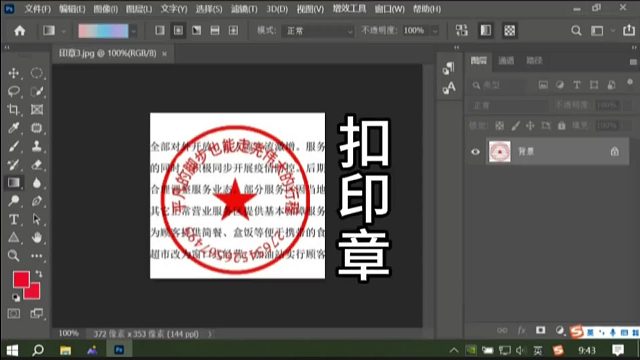The width and height of the screenshot is (640, 360).
Task: Choose the Reflected Gradient style button
Action: tap(215, 30)
